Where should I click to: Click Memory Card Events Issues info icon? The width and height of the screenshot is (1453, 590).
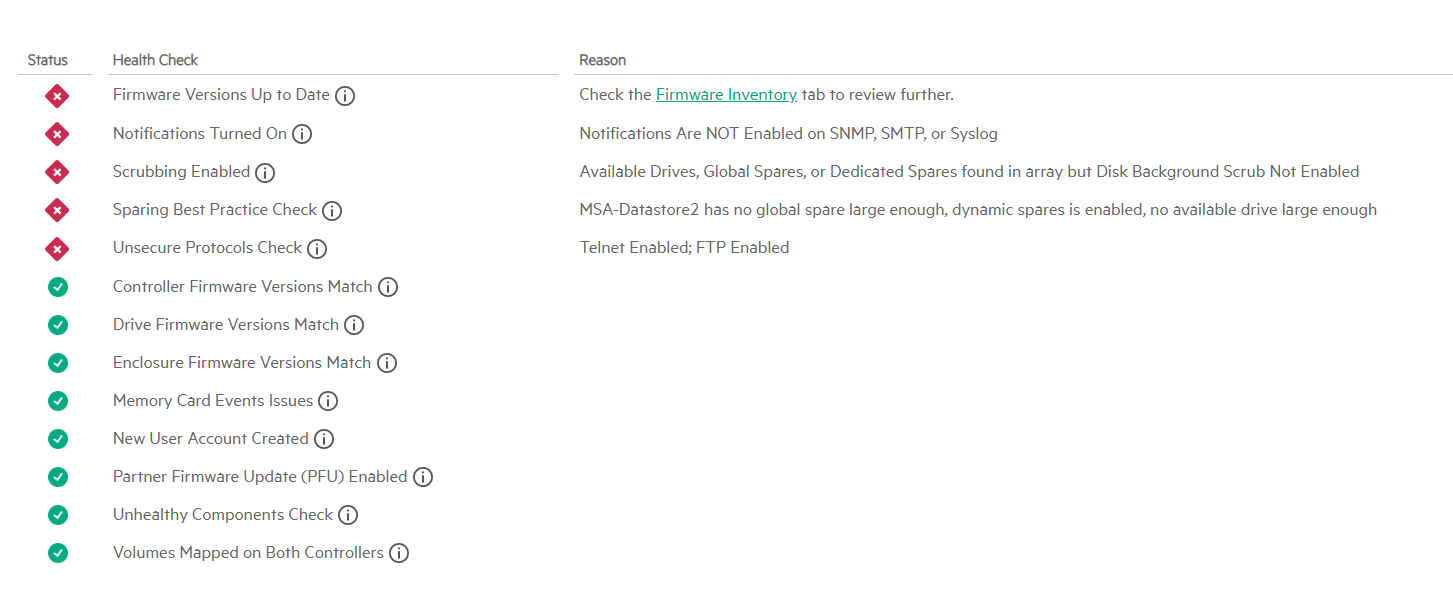tap(328, 401)
